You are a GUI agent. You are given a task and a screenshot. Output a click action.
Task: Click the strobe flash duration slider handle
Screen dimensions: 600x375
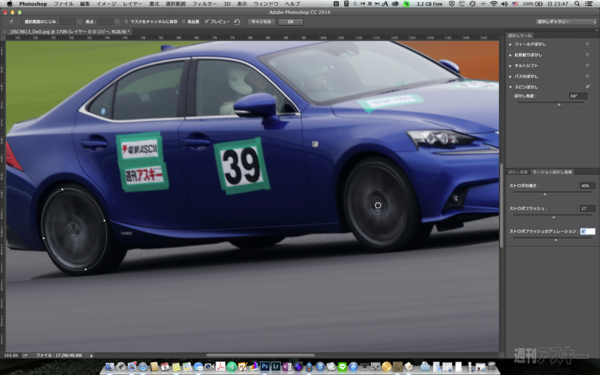pyautogui.click(x=556, y=240)
